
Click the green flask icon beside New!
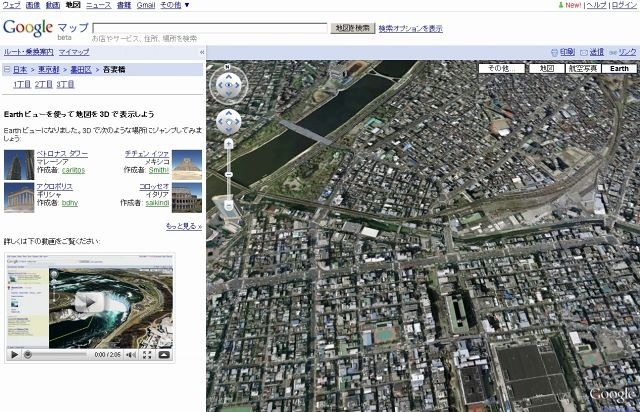tap(561, 5)
